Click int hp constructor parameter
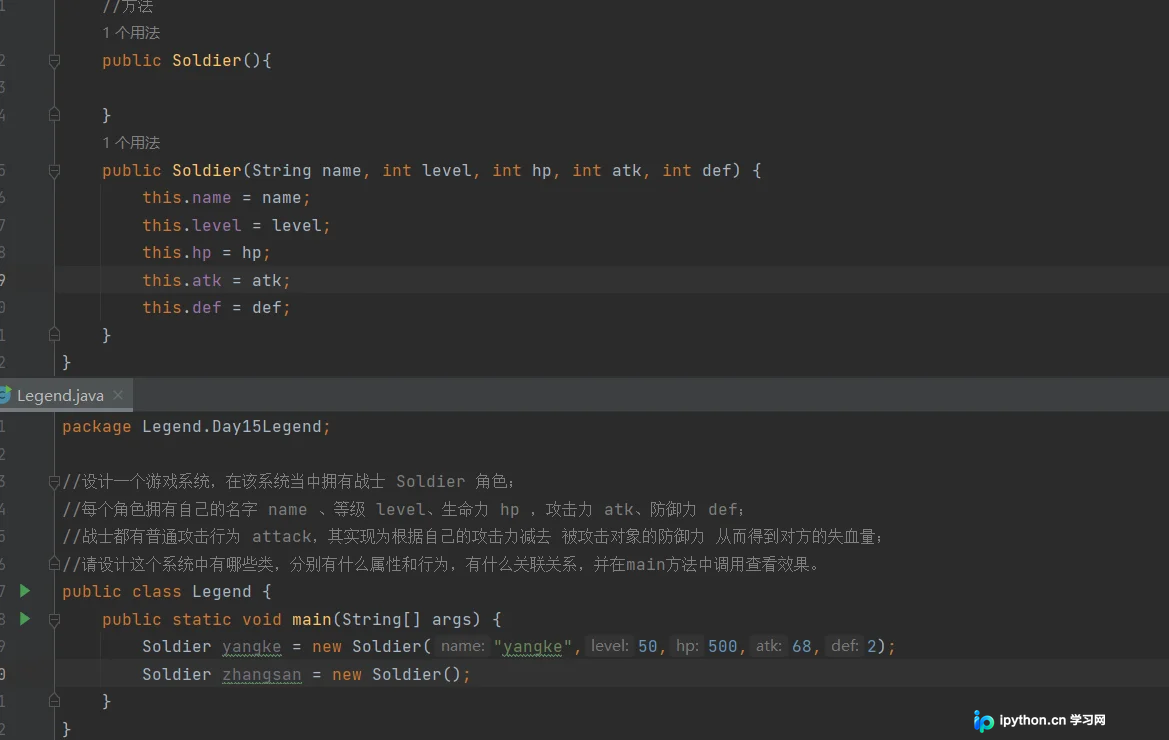This screenshot has width=1169, height=740. [521, 171]
